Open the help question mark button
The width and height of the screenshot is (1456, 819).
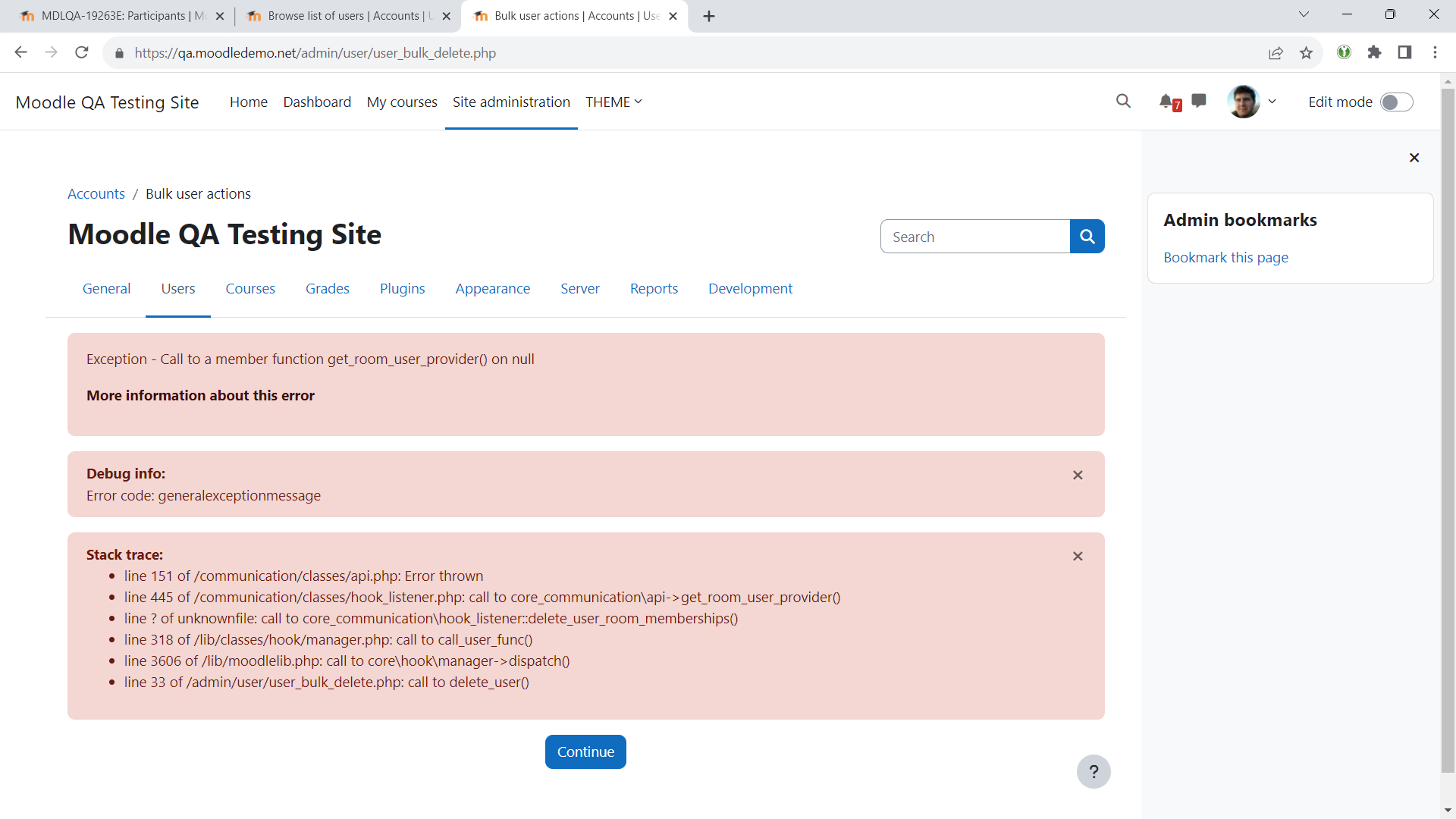(x=1094, y=771)
